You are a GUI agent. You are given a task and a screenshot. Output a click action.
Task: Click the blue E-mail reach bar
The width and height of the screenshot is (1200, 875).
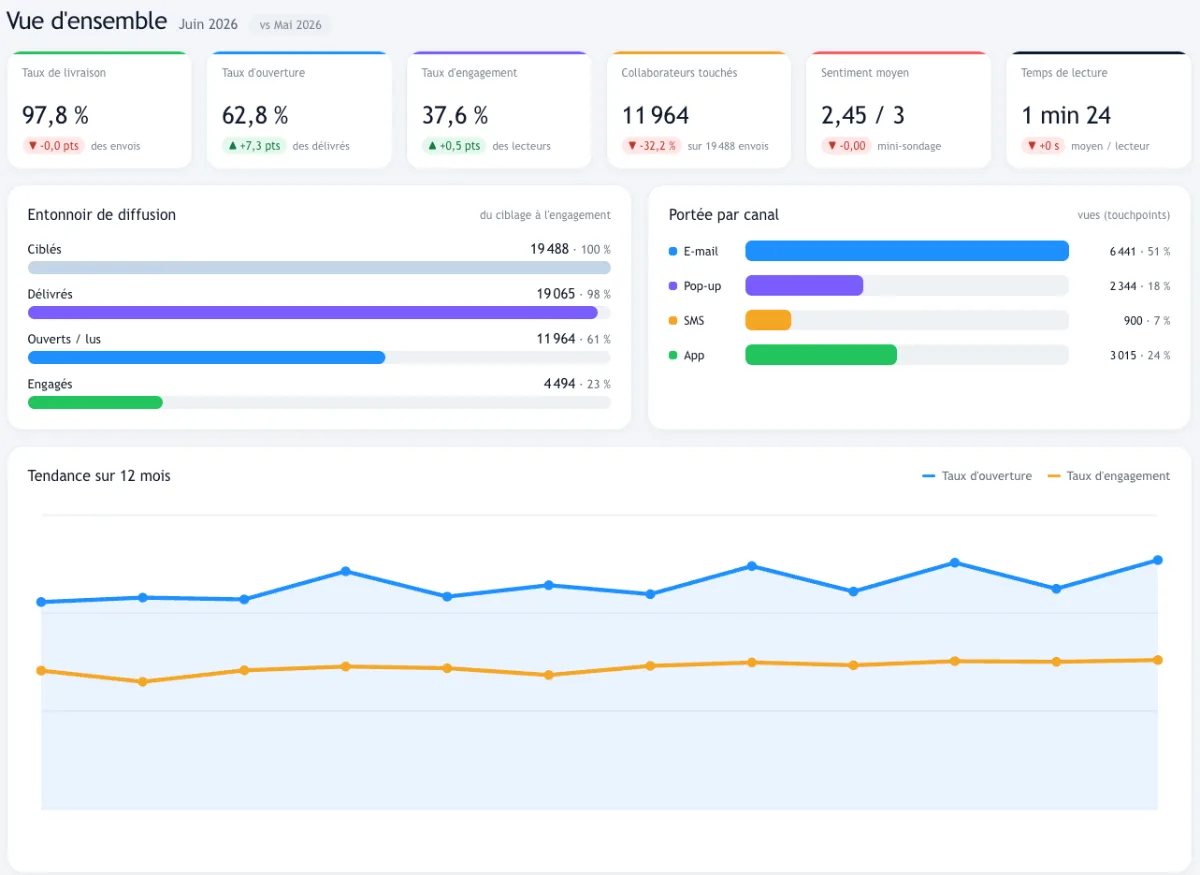(907, 251)
